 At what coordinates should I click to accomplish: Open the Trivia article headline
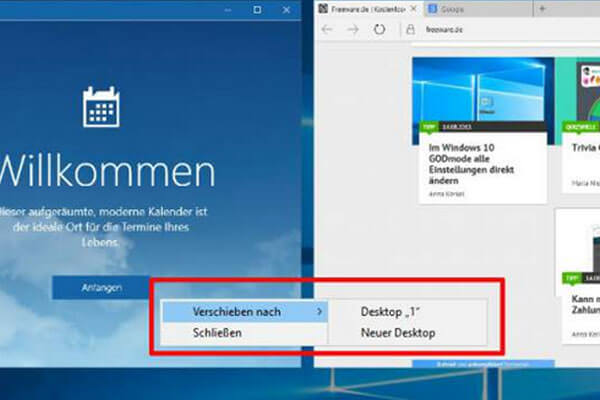click(x=585, y=148)
